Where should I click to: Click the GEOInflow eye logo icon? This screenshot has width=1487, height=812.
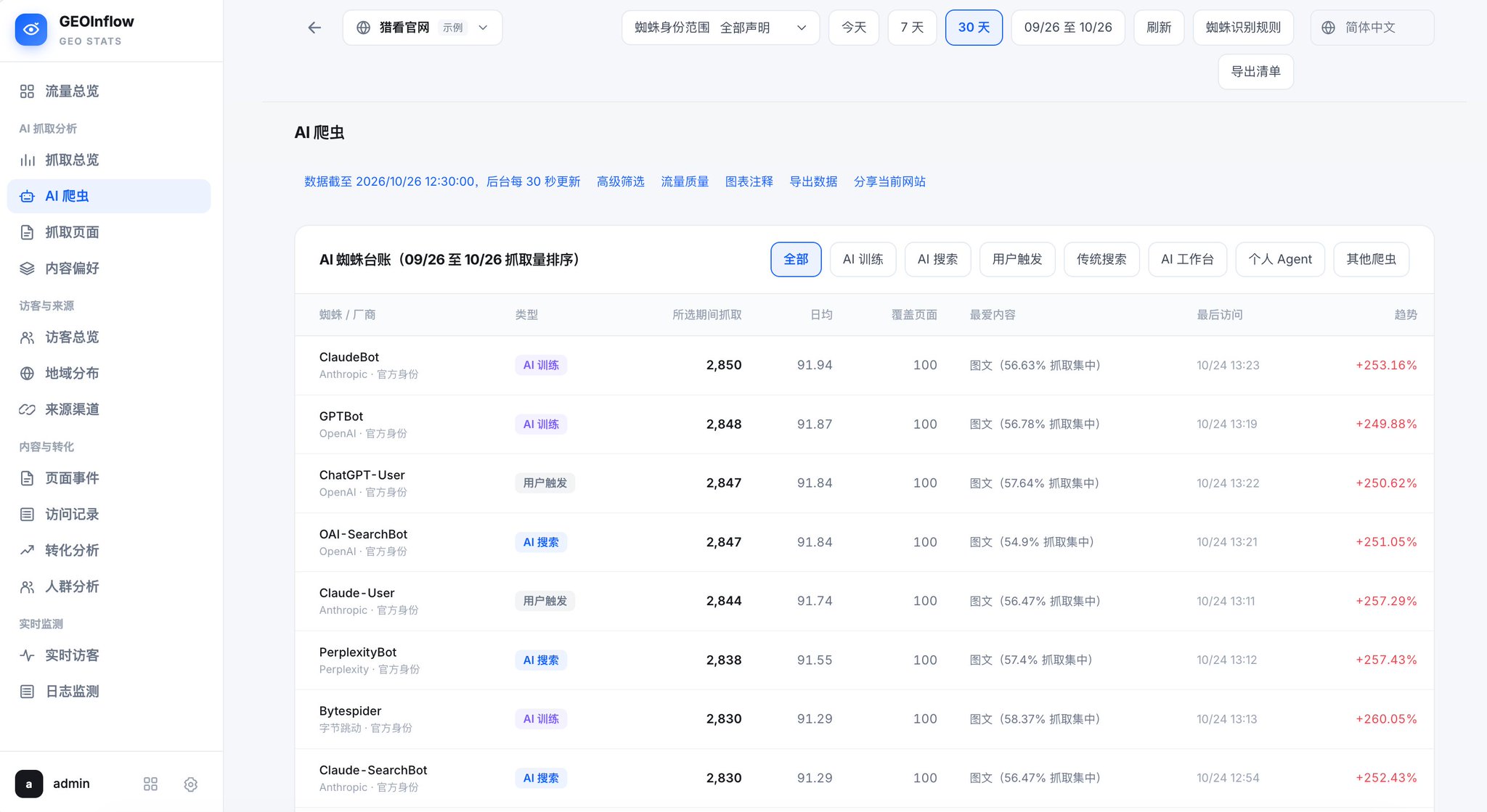pos(30,30)
